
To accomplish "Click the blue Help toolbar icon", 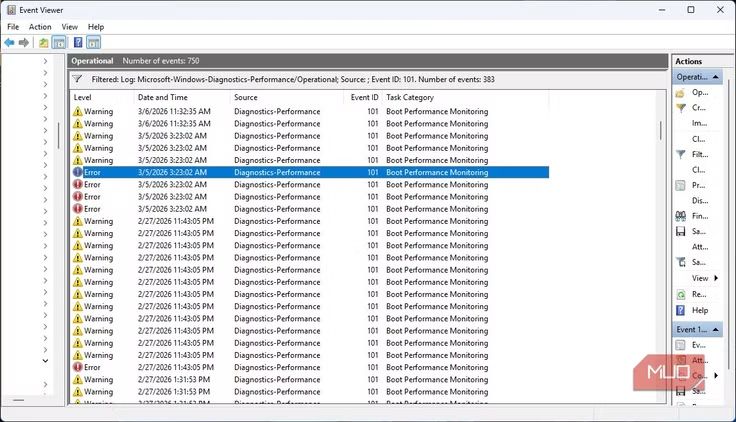I will [78, 43].
